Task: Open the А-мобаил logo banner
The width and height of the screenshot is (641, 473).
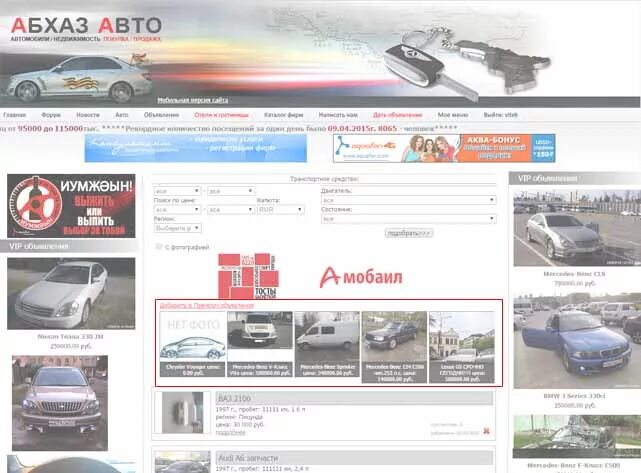Action: [361, 277]
